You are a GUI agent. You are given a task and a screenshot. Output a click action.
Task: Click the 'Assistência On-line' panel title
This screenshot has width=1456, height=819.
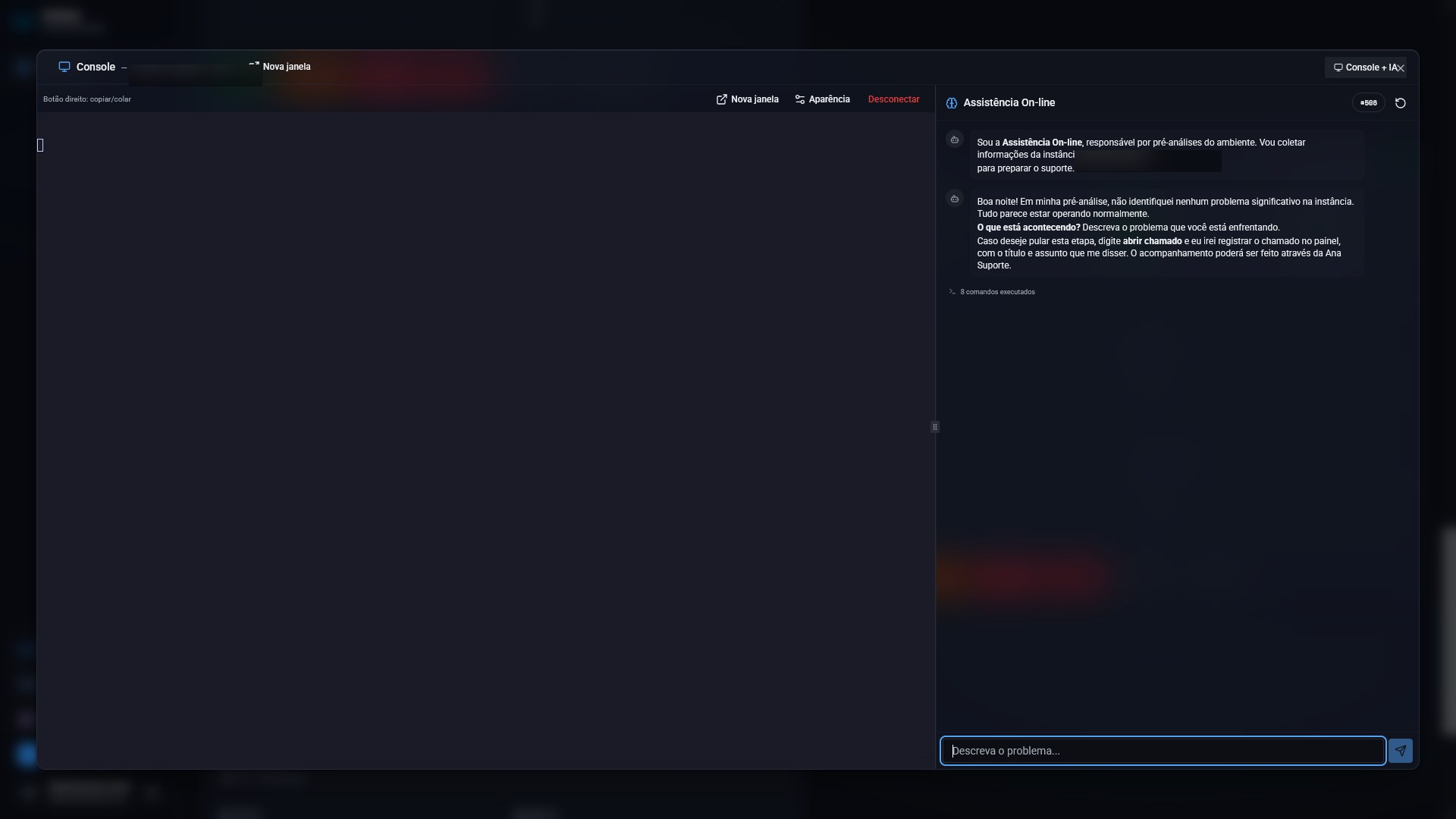coord(1009,103)
